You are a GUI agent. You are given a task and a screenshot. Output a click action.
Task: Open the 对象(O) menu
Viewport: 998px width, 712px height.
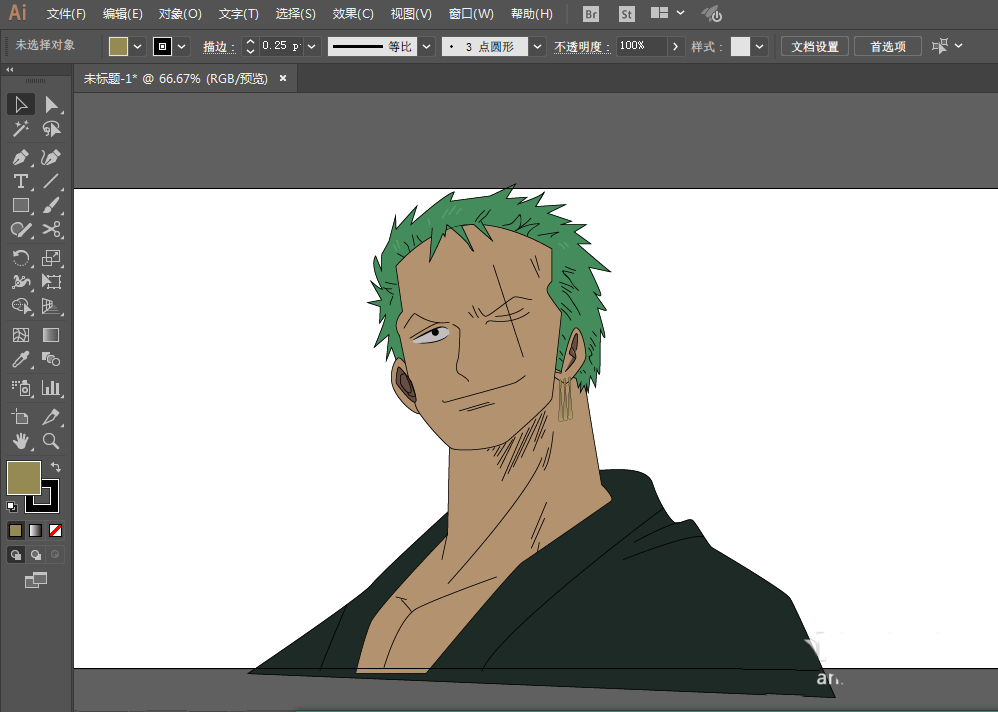click(x=180, y=13)
